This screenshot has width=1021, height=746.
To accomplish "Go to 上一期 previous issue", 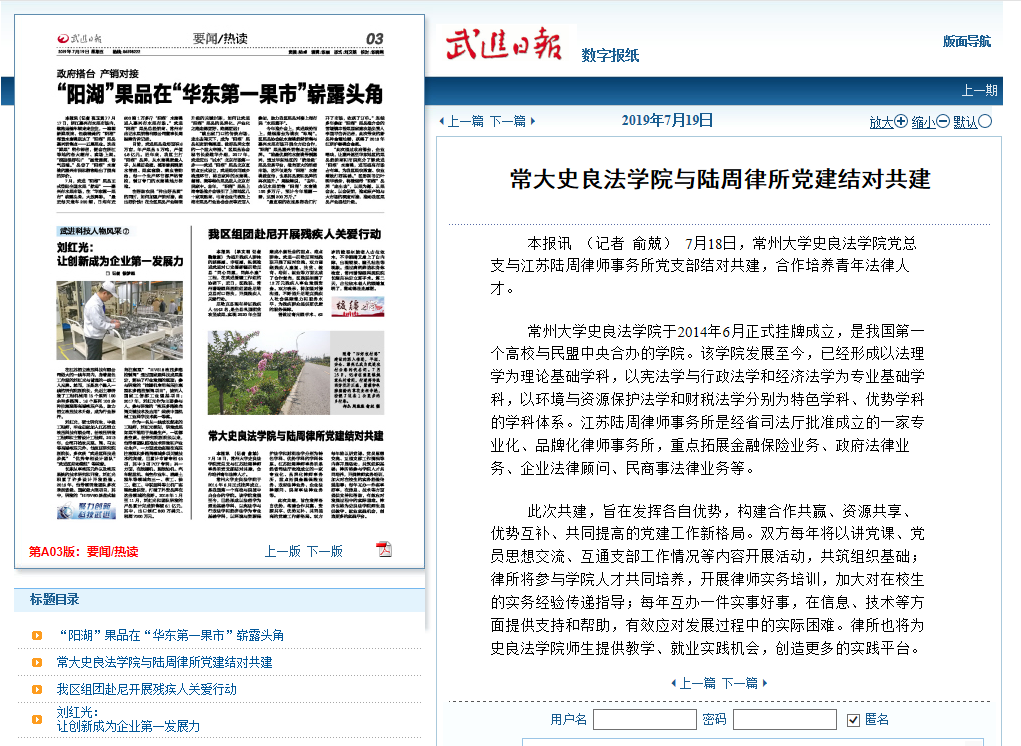I will [979, 90].
